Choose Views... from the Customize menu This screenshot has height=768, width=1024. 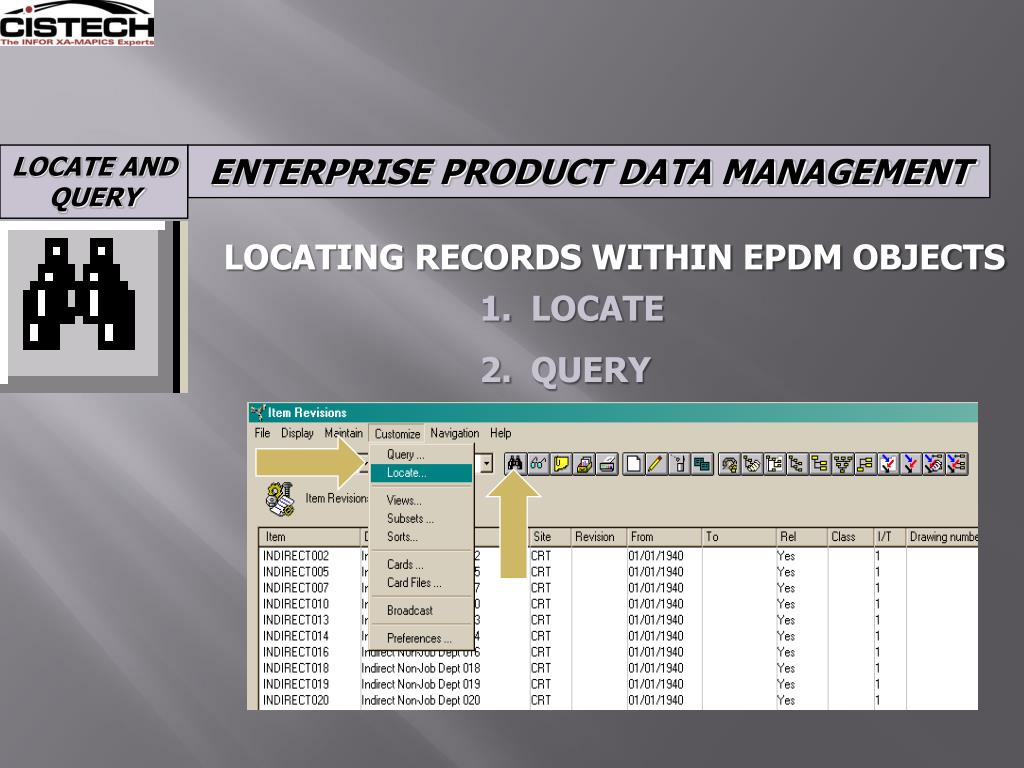(x=421, y=501)
